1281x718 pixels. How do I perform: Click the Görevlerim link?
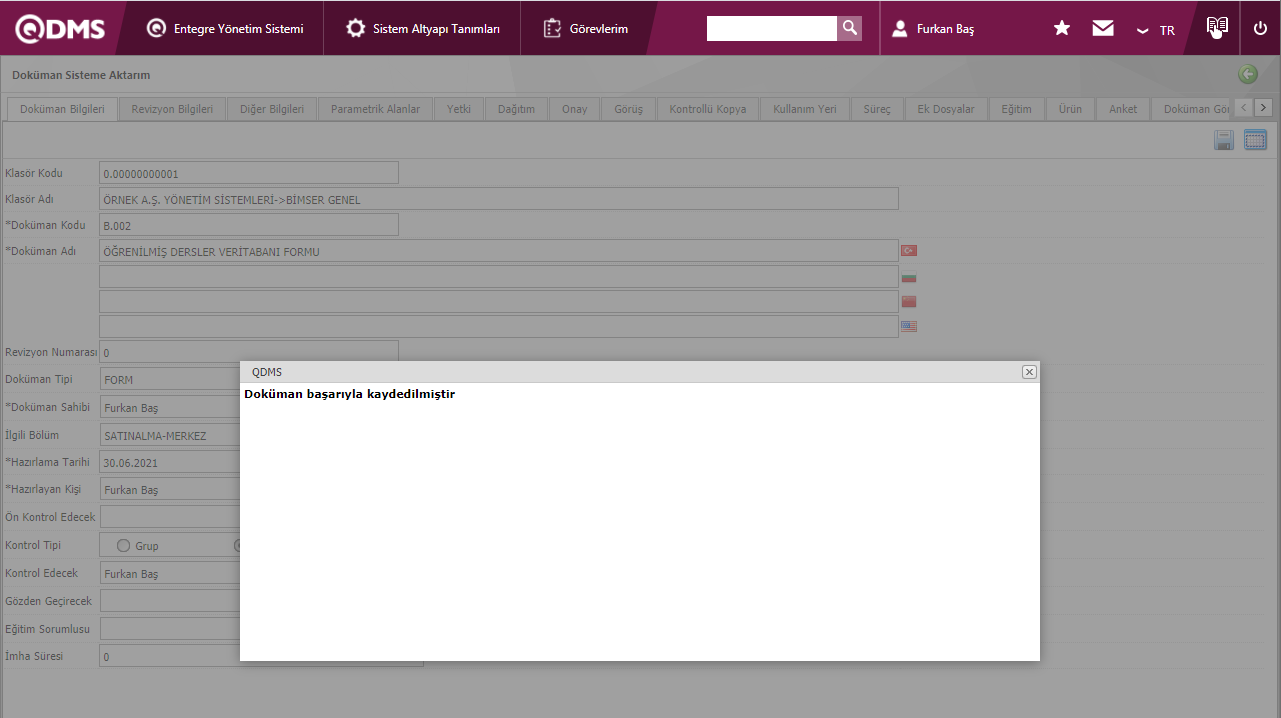(x=587, y=29)
